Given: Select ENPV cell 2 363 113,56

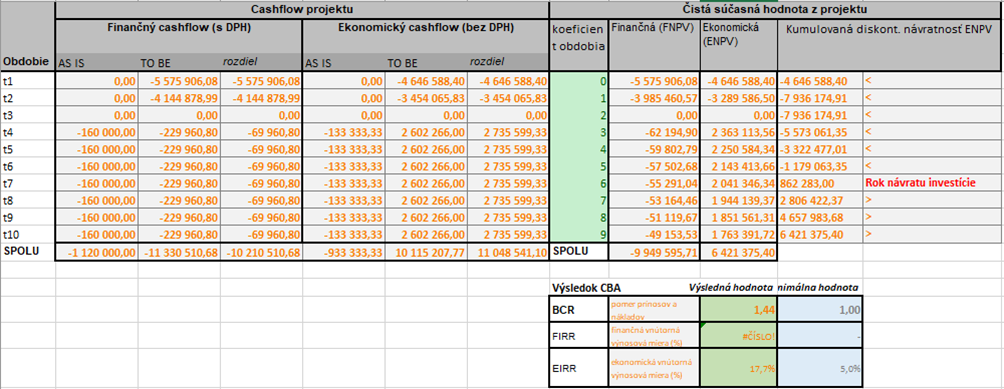Looking at the screenshot, I should pos(738,132).
